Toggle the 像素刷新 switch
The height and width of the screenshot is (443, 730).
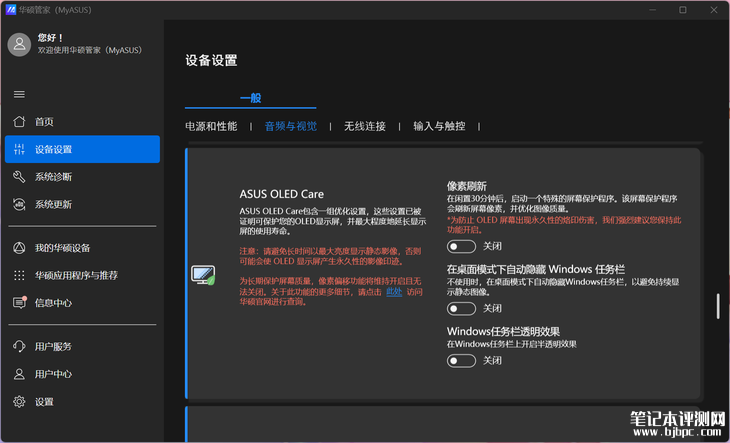(x=461, y=246)
